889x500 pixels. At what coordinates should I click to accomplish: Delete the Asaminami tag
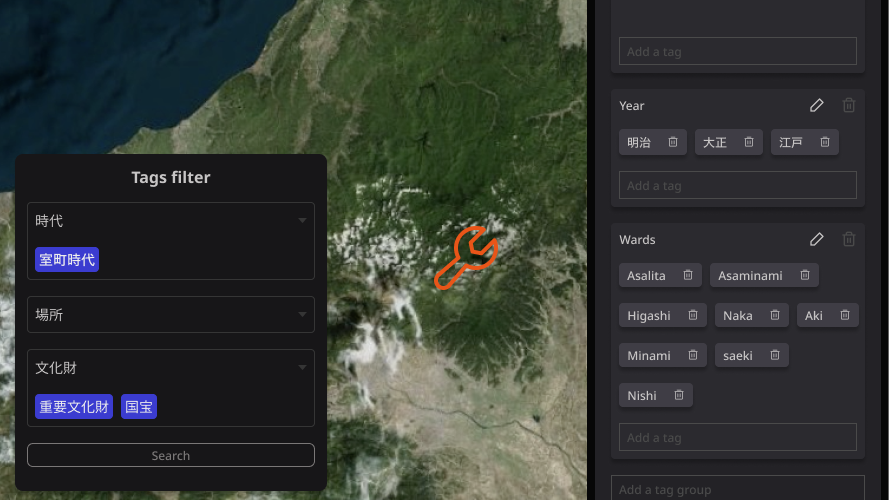click(805, 275)
